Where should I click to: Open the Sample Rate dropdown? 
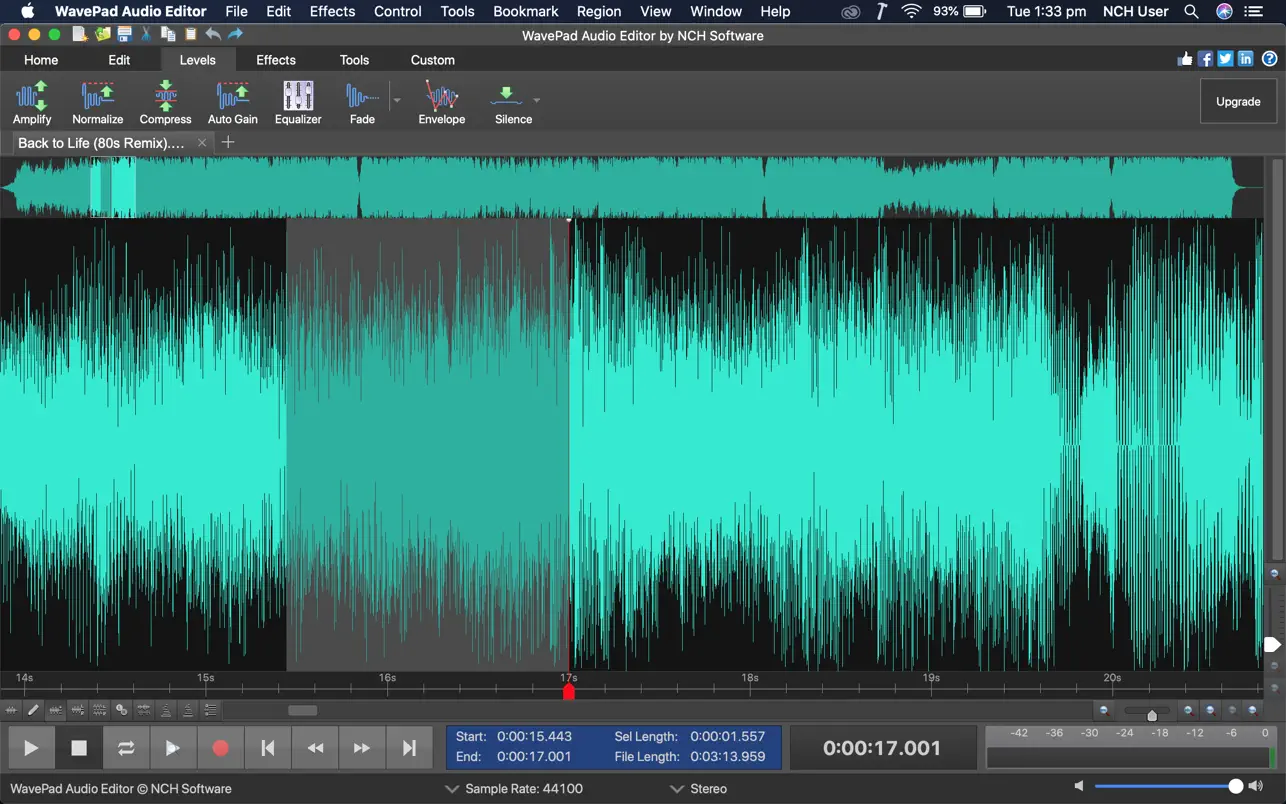coord(514,789)
